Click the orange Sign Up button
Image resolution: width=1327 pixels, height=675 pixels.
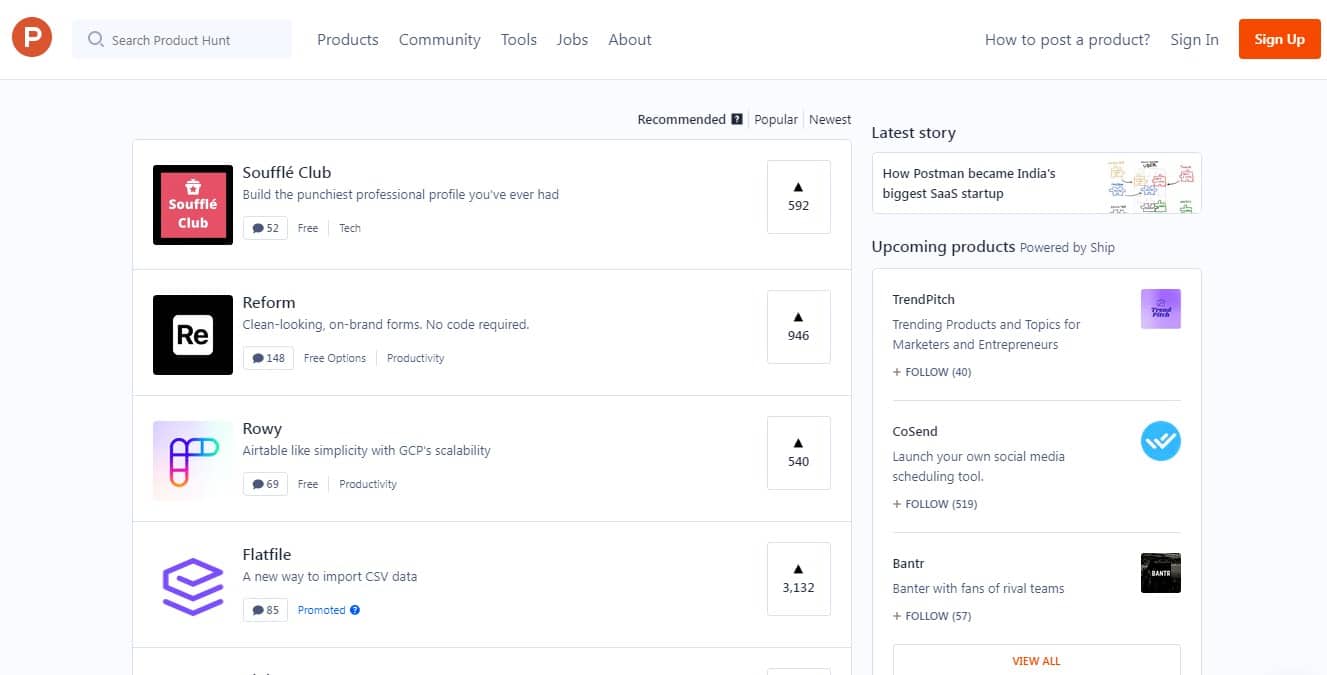(x=1280, y=39)
